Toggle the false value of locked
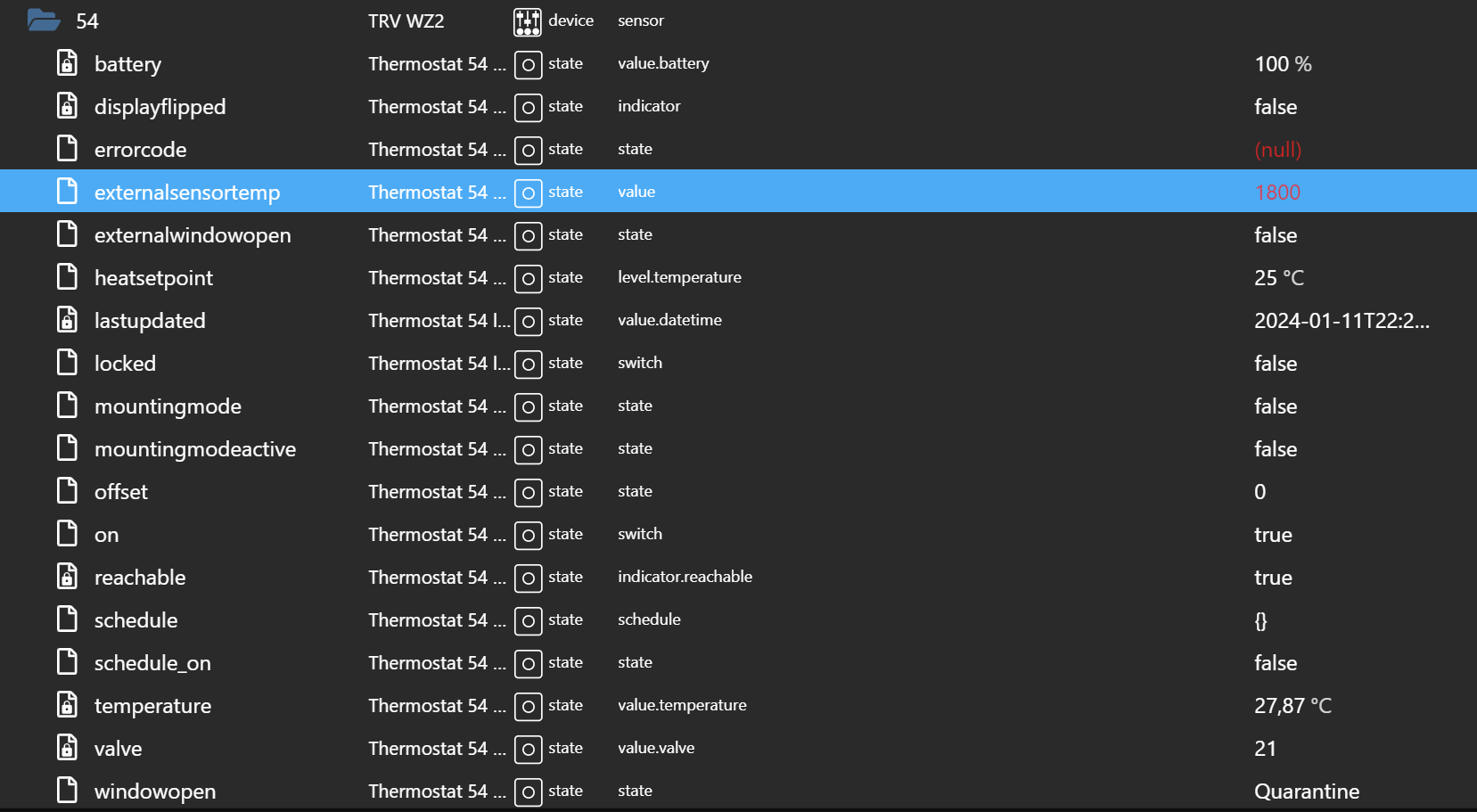The width and height of the screenshot is (1477, 812). point(1275,364)
